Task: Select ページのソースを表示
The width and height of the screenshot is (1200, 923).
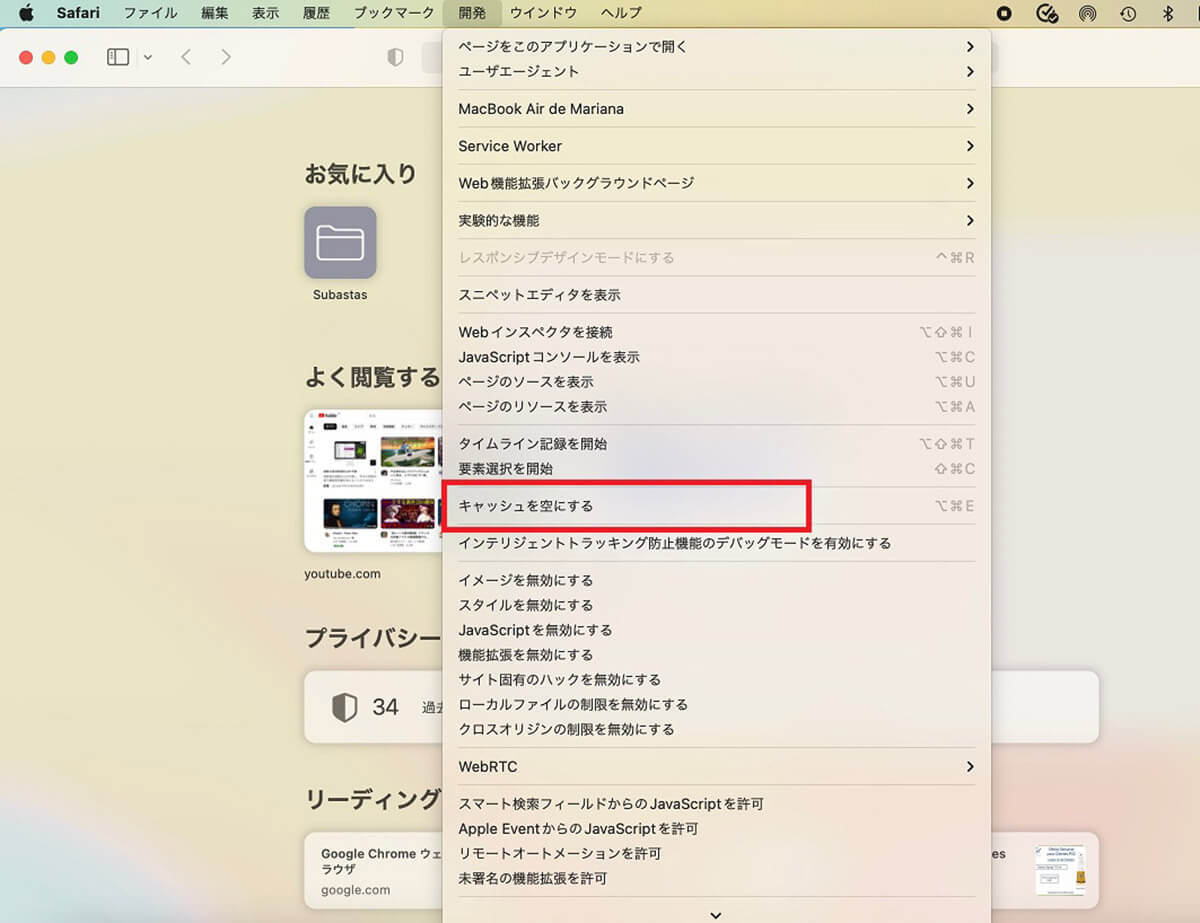Action: [717, 382]
